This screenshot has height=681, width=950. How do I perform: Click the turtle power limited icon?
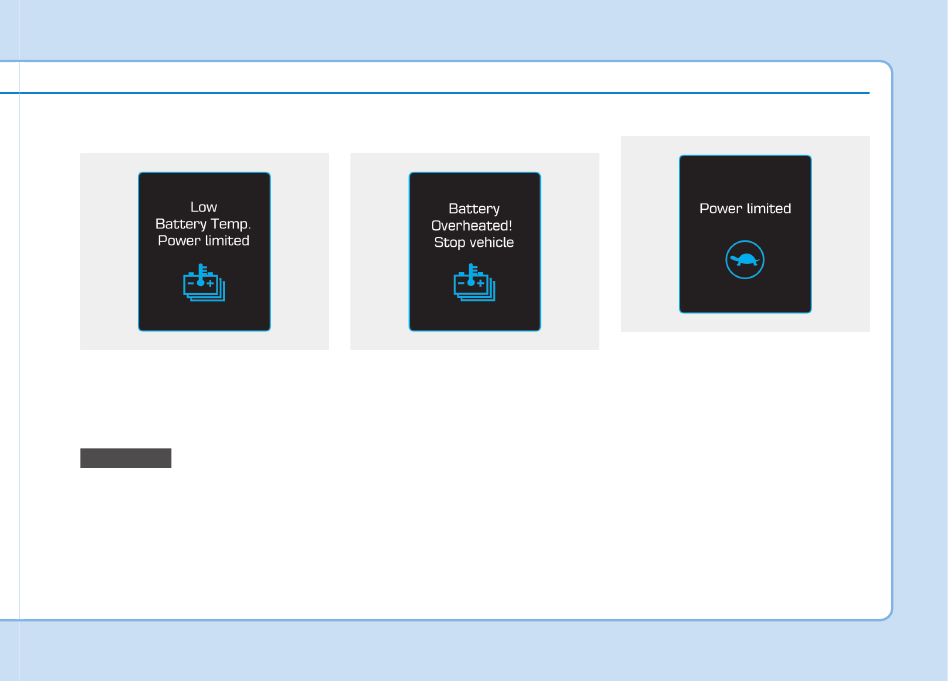[x=745, y=260]
